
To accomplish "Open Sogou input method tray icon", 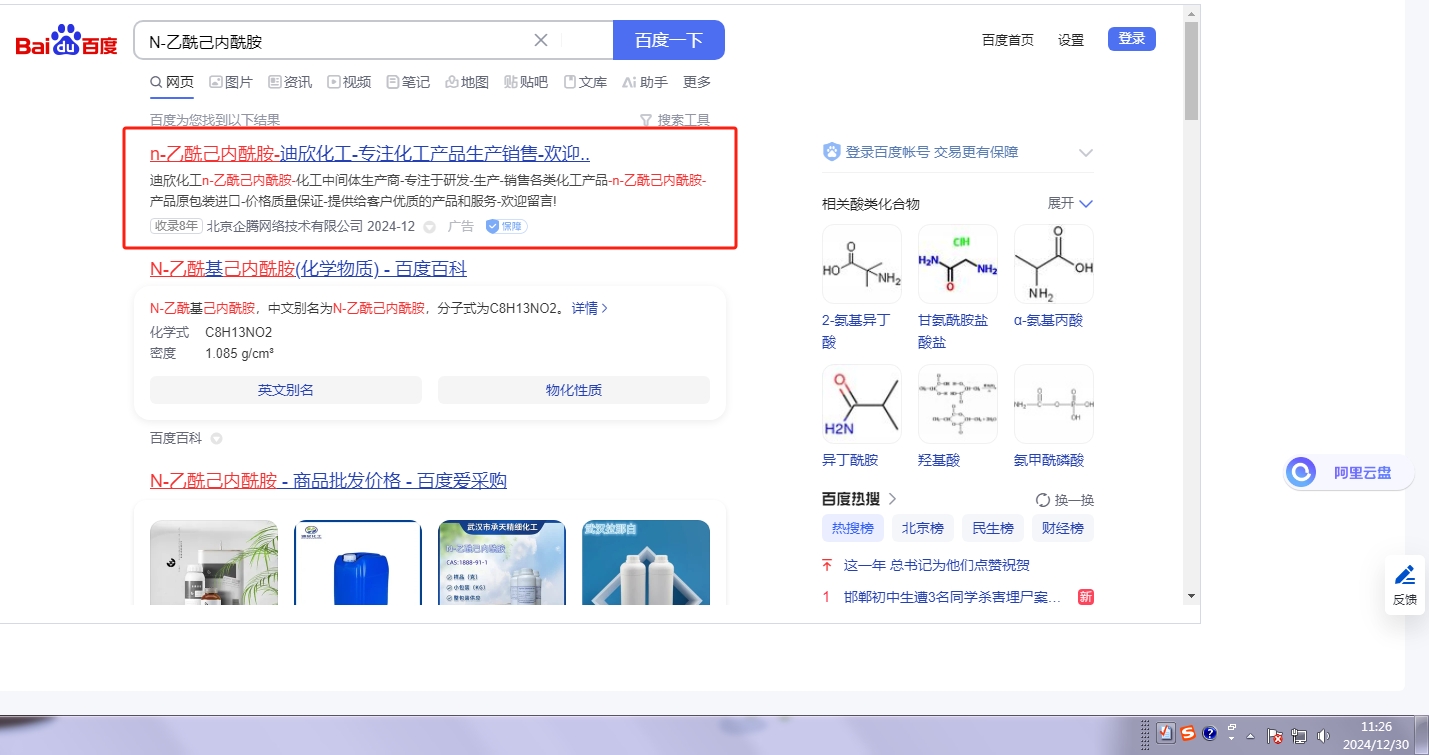I will [x=1187, y=734].
